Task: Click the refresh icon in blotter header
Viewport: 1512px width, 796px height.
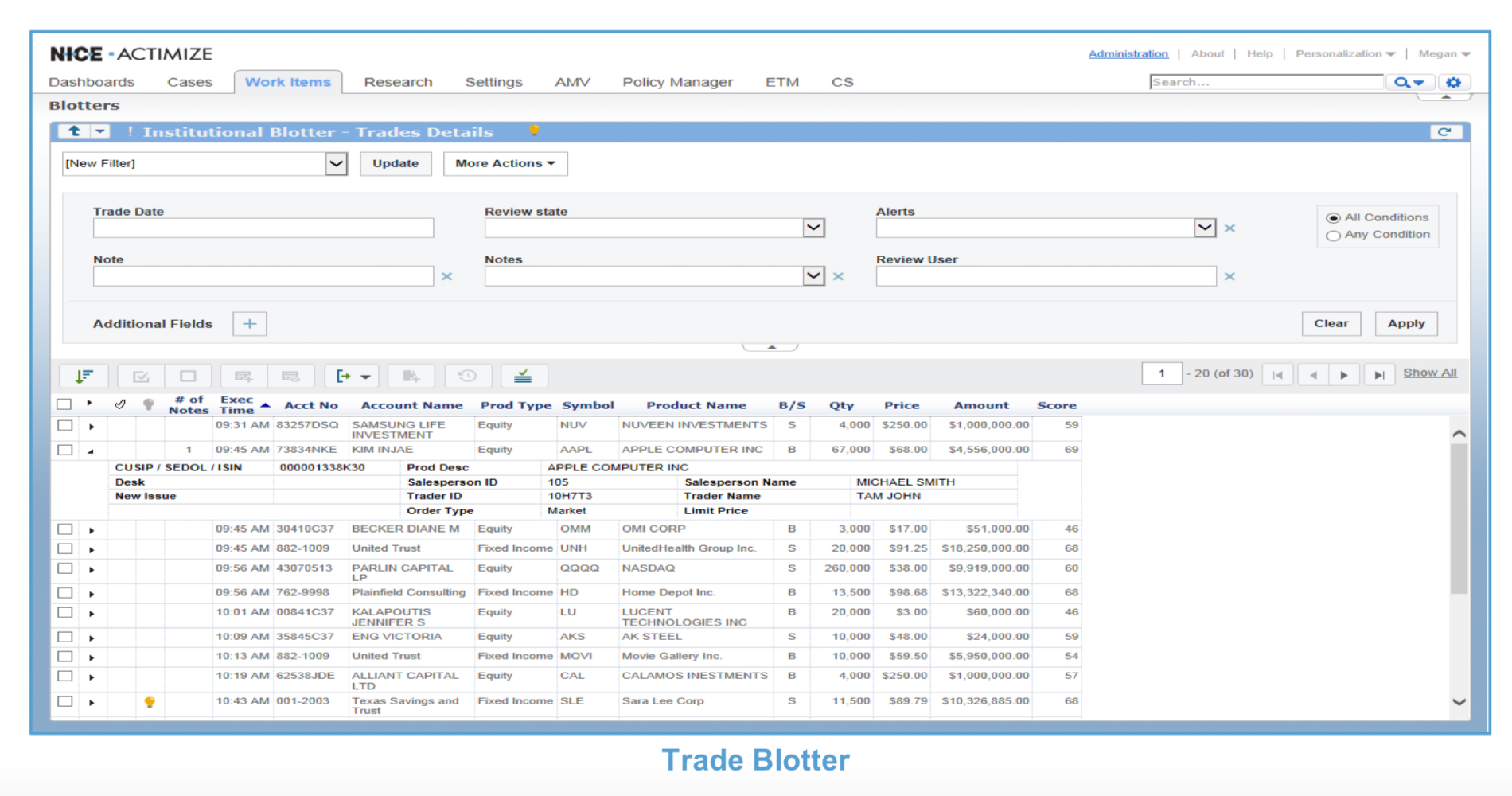Action: 1444,132
